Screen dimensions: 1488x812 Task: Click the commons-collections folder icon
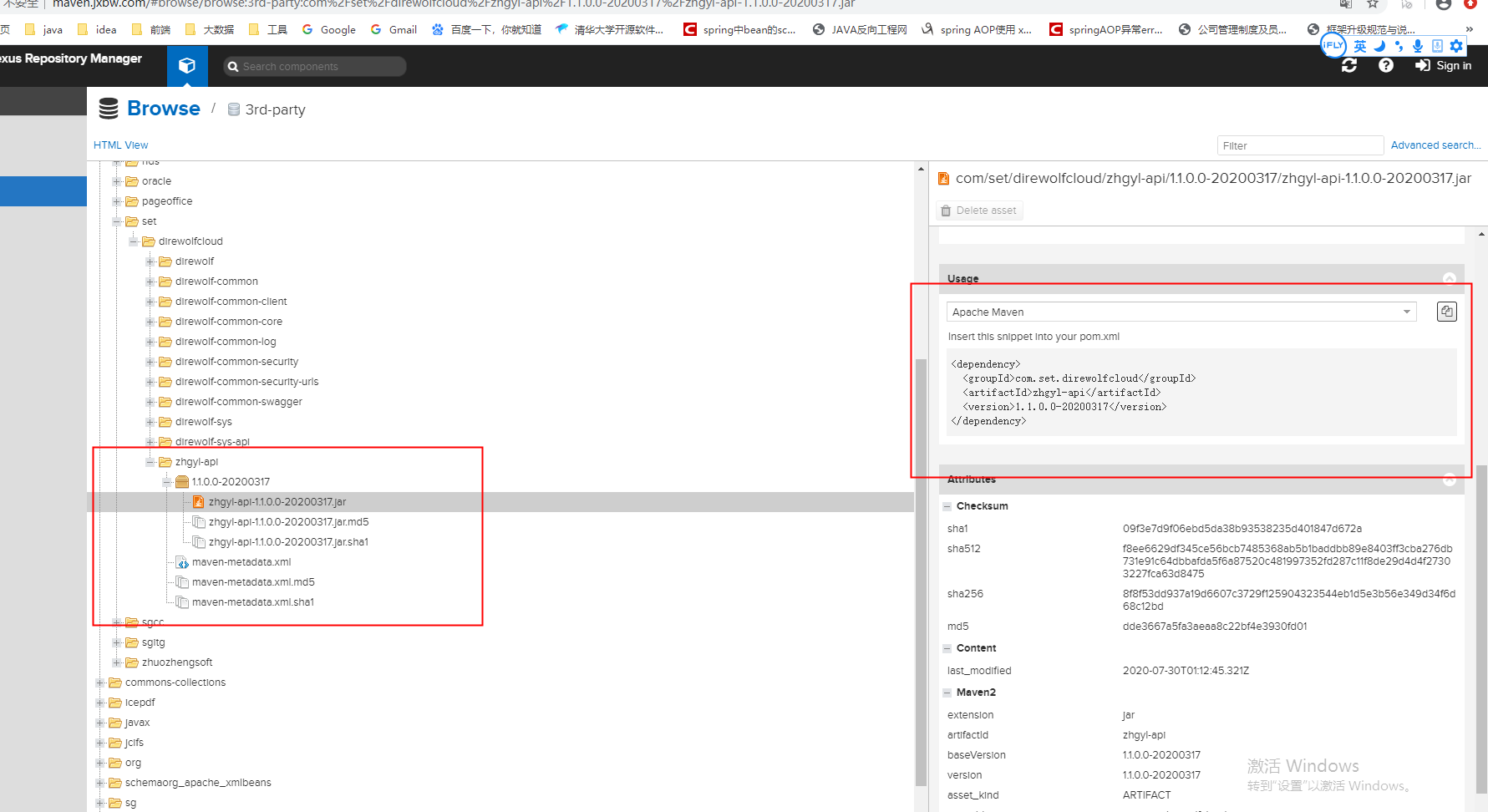[x=115, y=683]
